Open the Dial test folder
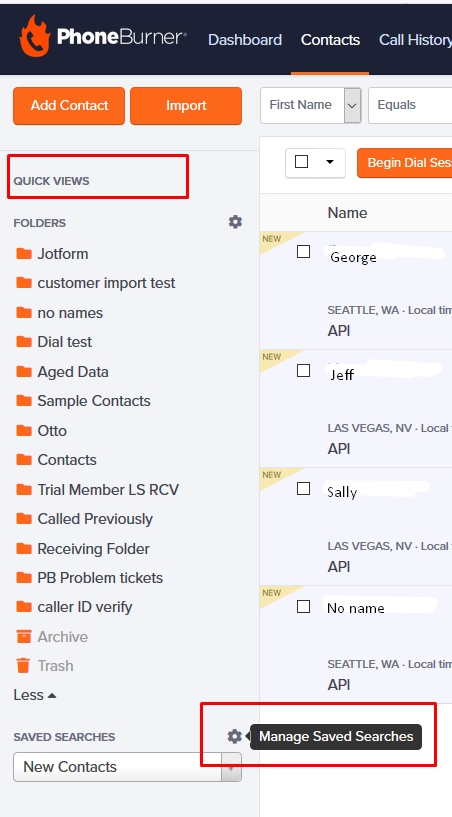This screenshot has height=817, width=452. click(65, 342)
